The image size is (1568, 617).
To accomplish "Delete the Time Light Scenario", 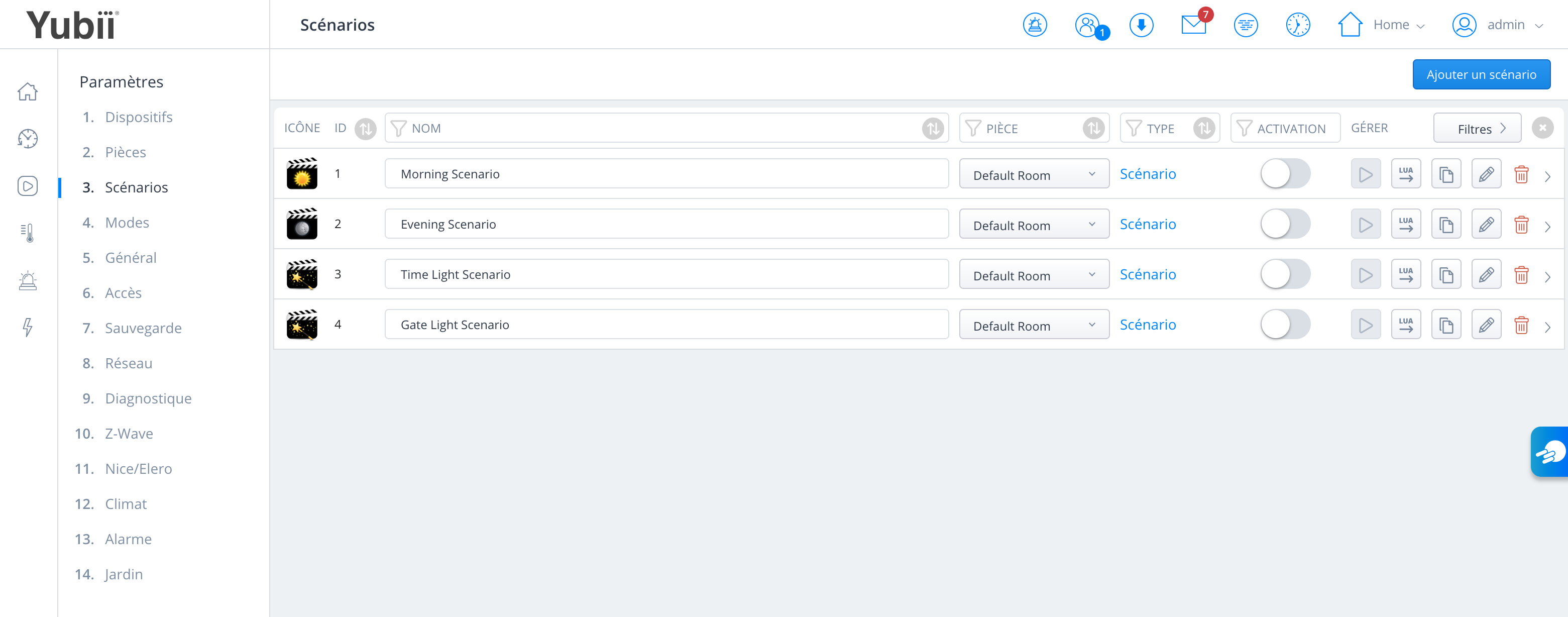I will 1521,275.
